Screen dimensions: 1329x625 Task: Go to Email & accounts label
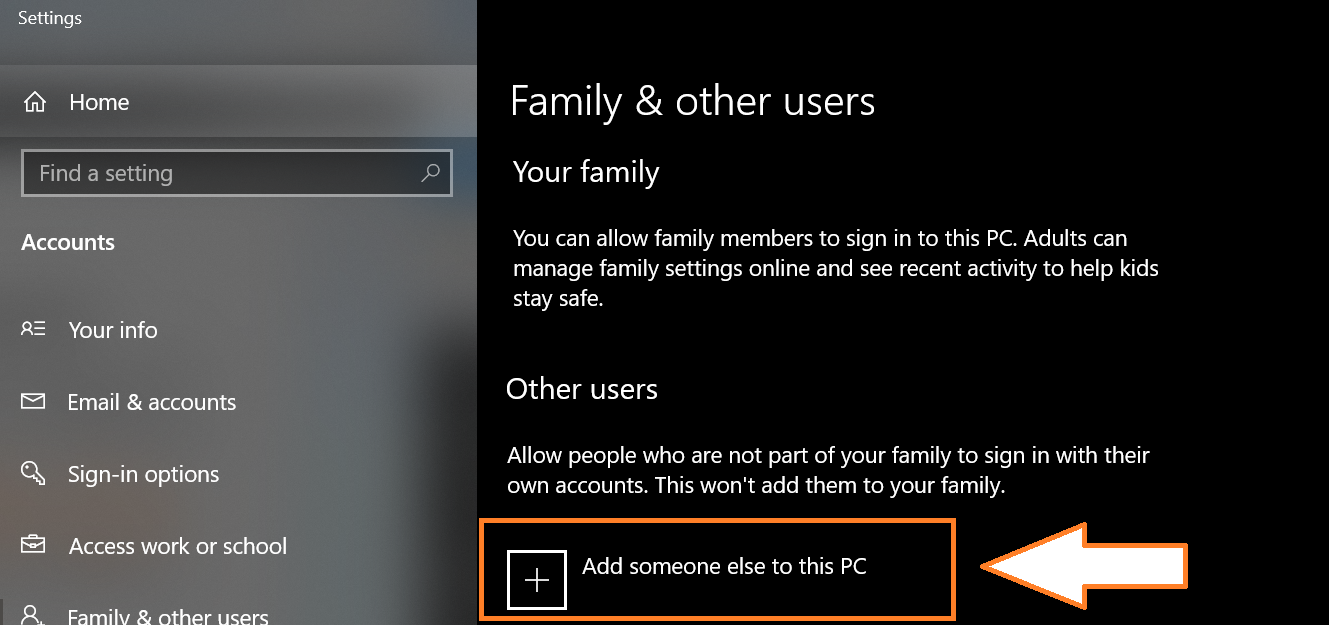pos(152,402)
